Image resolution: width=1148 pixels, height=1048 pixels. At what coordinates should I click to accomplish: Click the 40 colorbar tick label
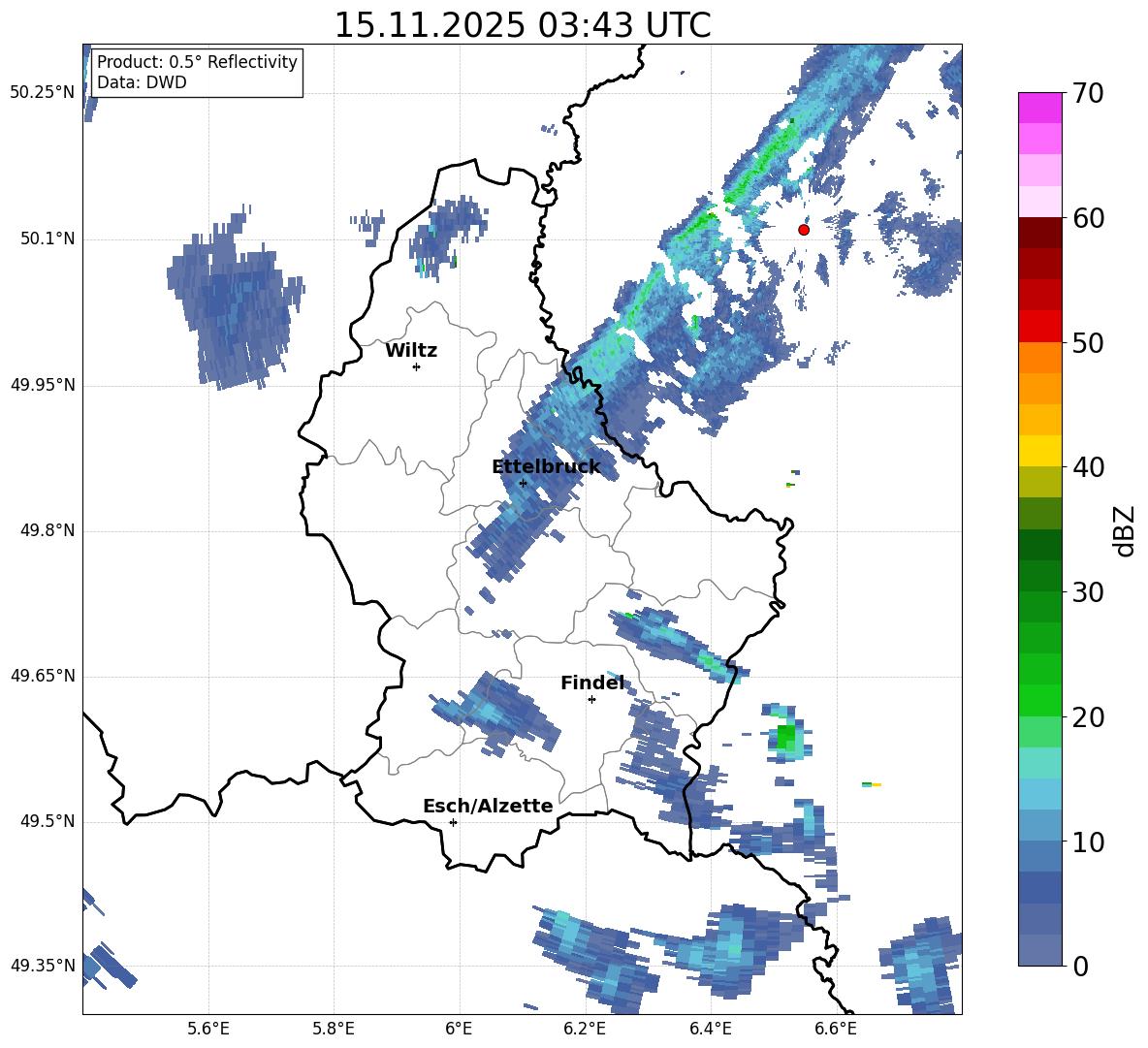click(1087, 467)
